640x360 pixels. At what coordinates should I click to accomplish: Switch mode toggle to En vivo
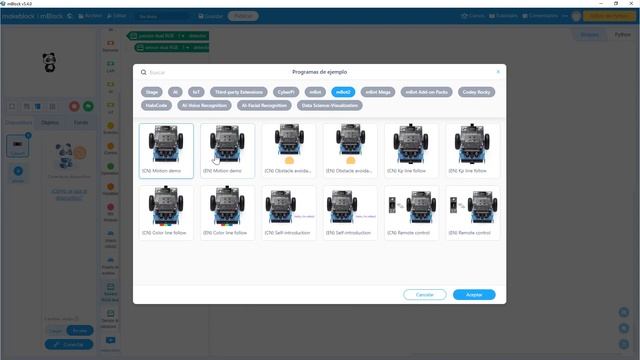click(x=80, y=331)
